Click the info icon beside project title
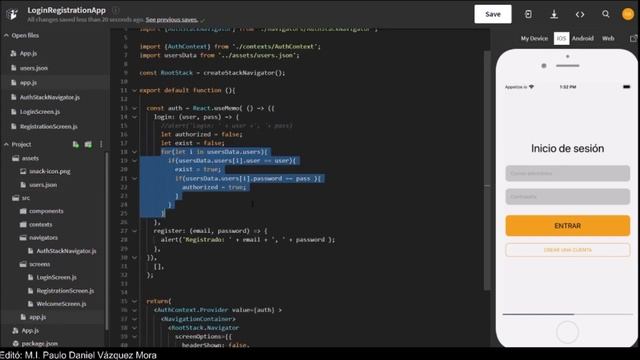 click(116, 10)
